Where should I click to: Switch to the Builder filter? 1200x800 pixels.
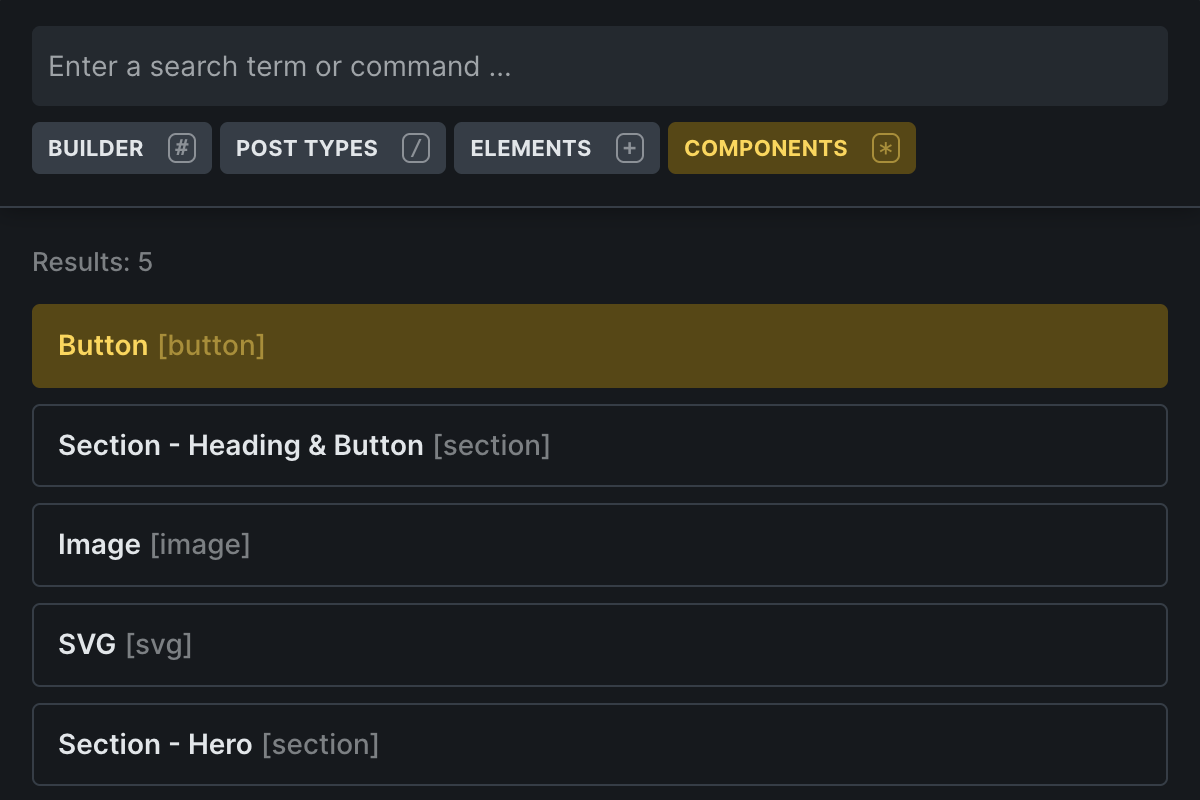(x=122, y=148)
